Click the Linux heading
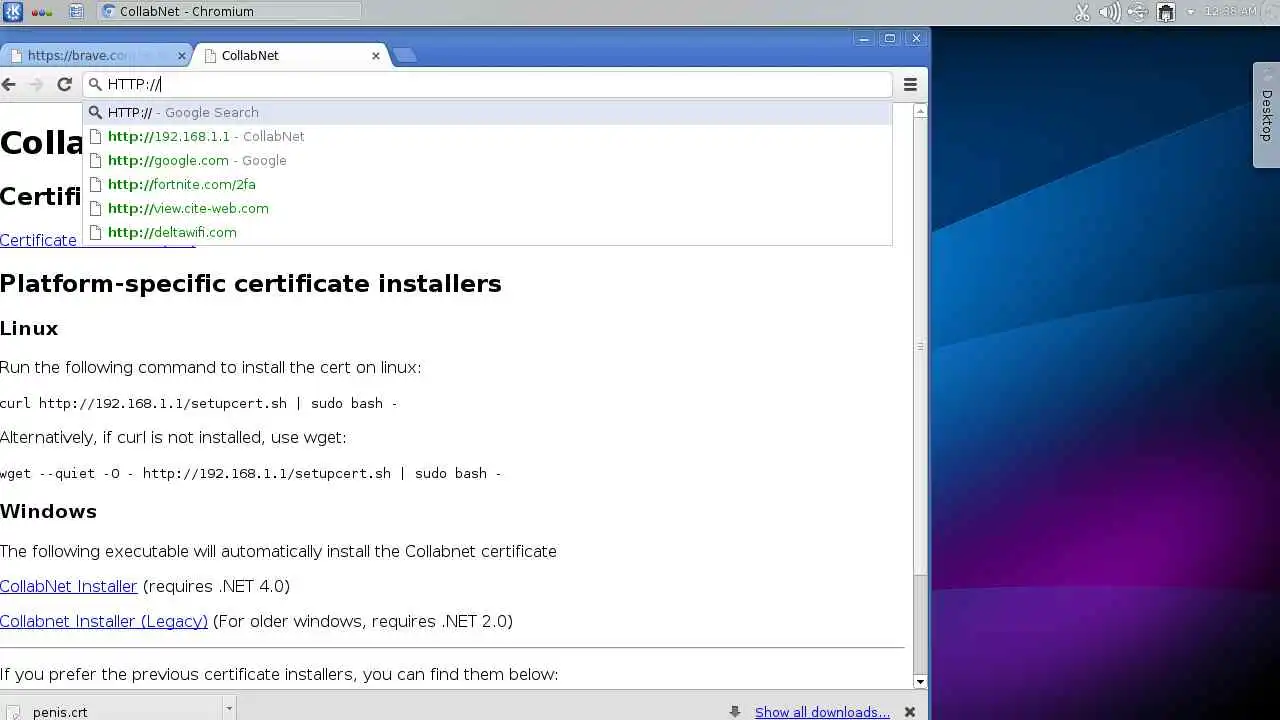The width and height of the screenshot is (1280, 720). (x=29, y=329)
